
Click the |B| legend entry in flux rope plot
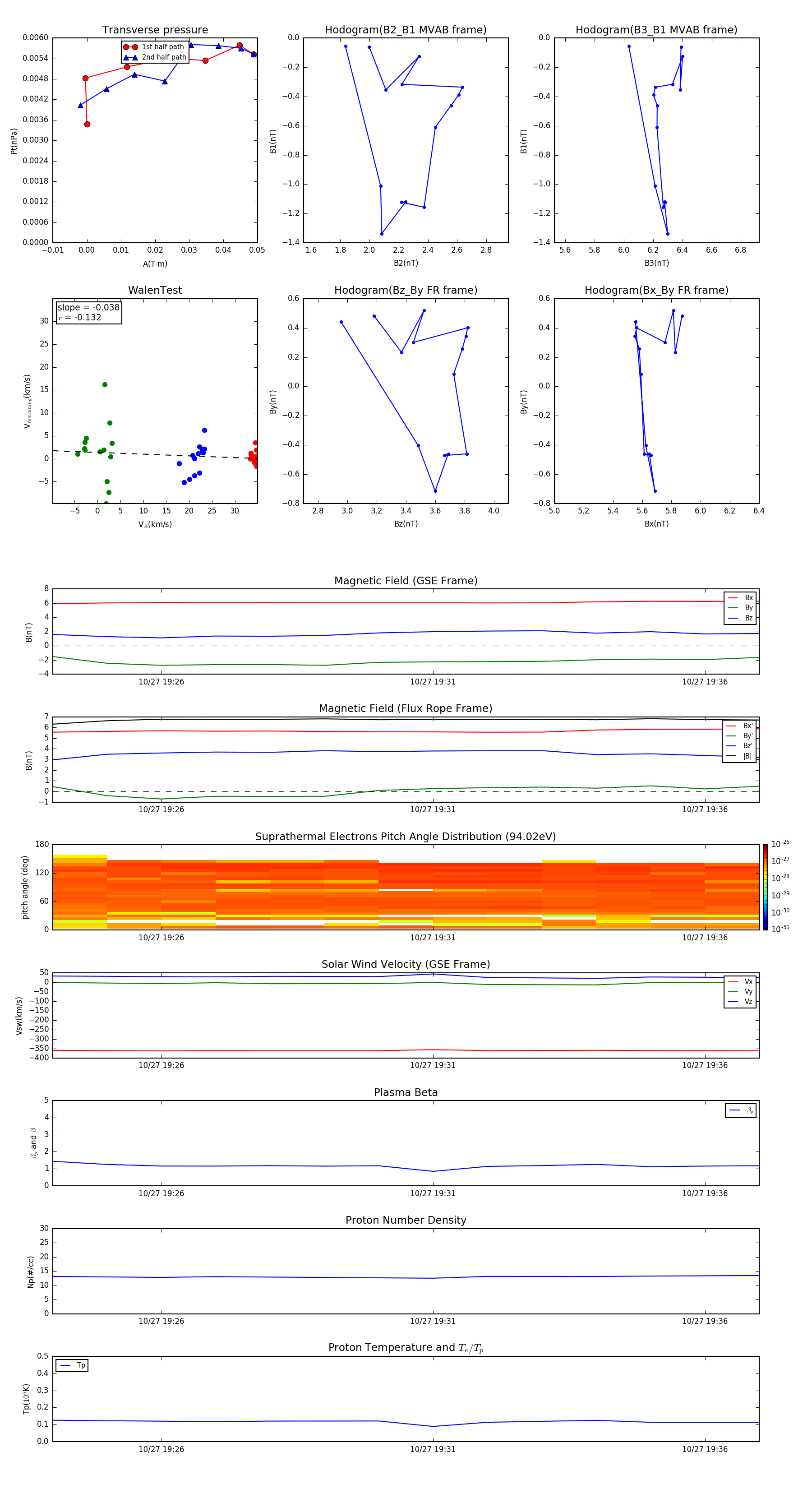click(x=739, y=756)
